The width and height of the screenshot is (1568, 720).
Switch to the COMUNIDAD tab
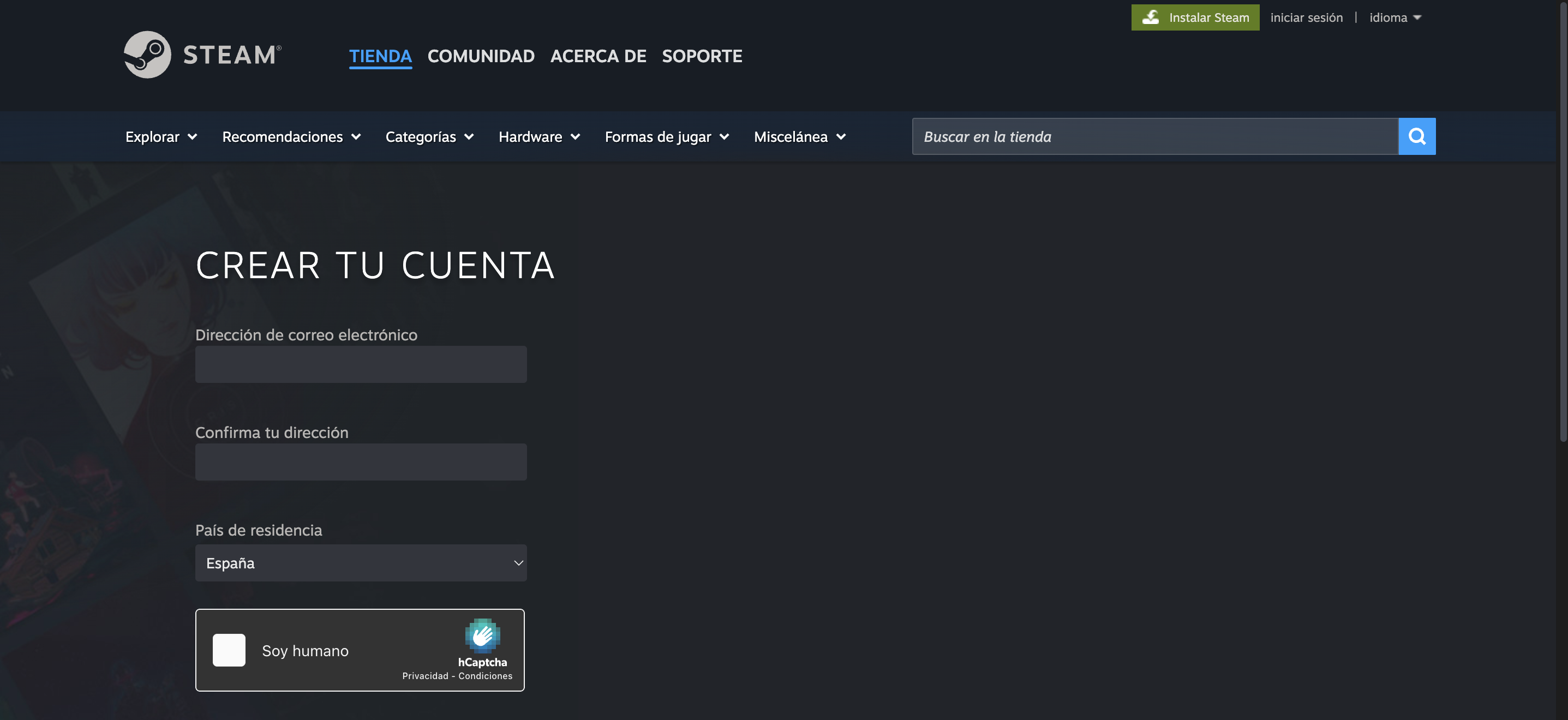[x=481, y=56]
